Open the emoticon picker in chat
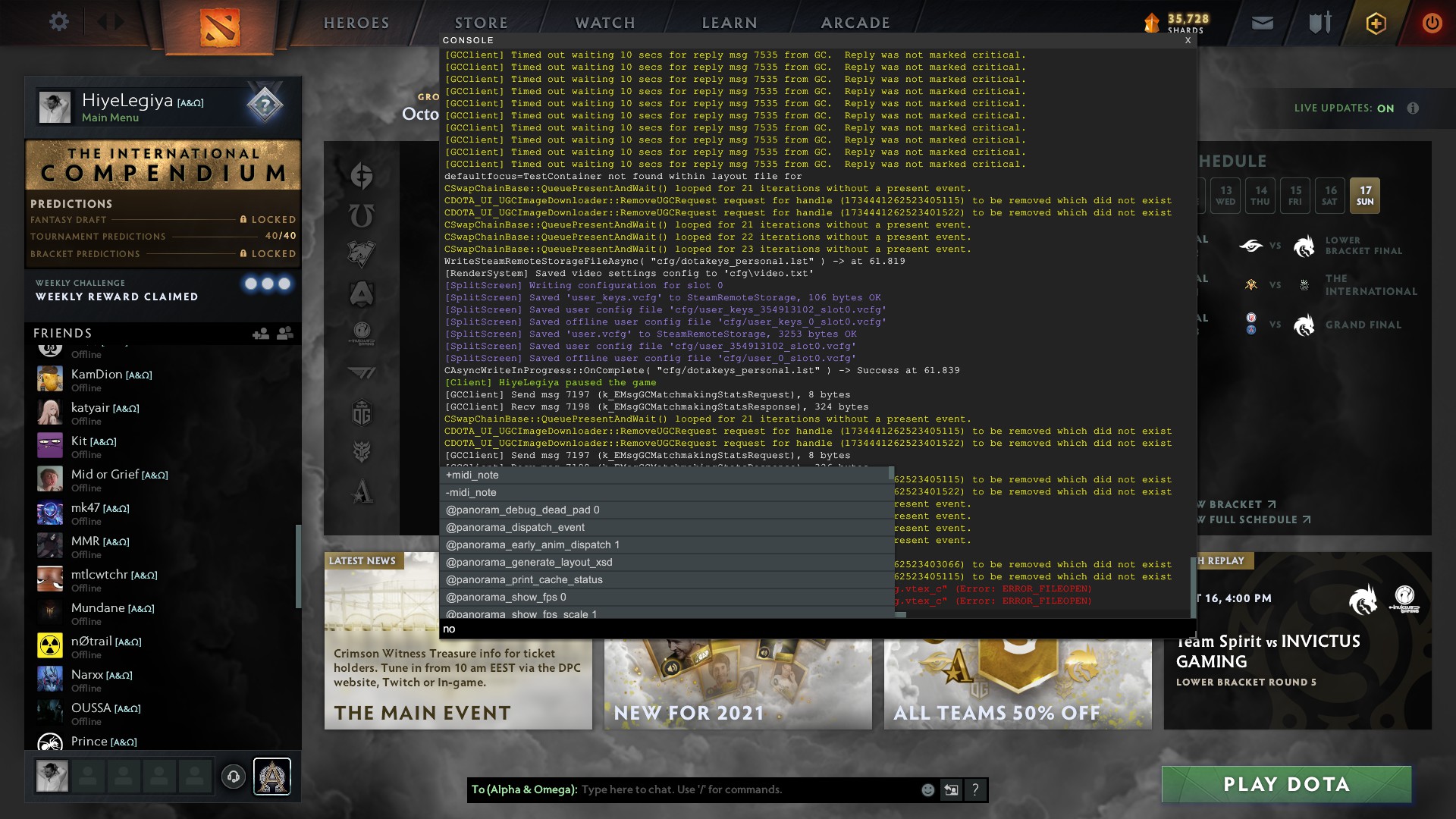The height and width of the screenshot is (819, 1456). coord(927,790)
